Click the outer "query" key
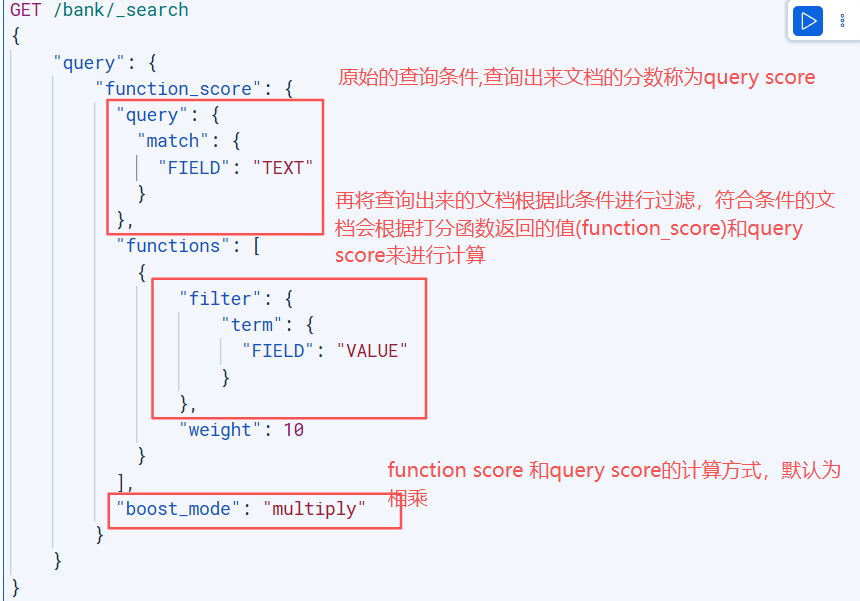 point(89,63)
